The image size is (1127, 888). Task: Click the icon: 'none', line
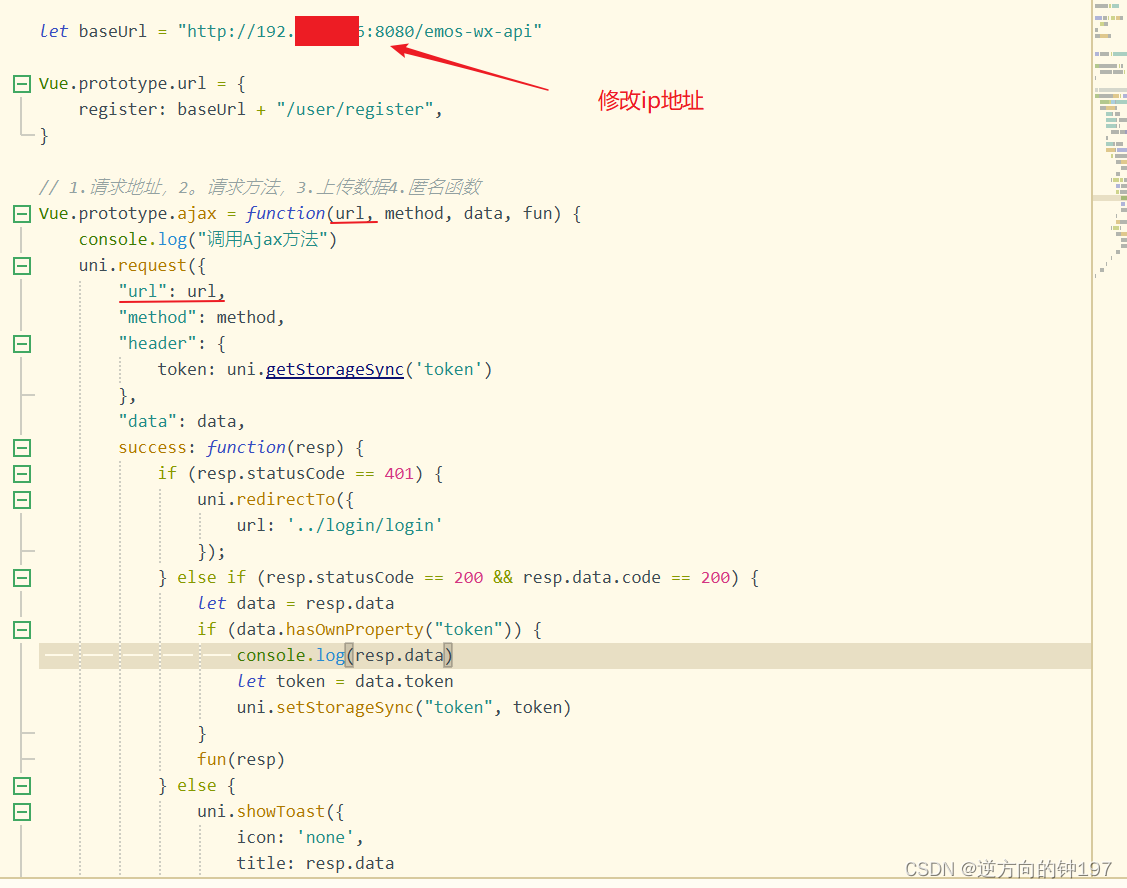click(300, 838)
